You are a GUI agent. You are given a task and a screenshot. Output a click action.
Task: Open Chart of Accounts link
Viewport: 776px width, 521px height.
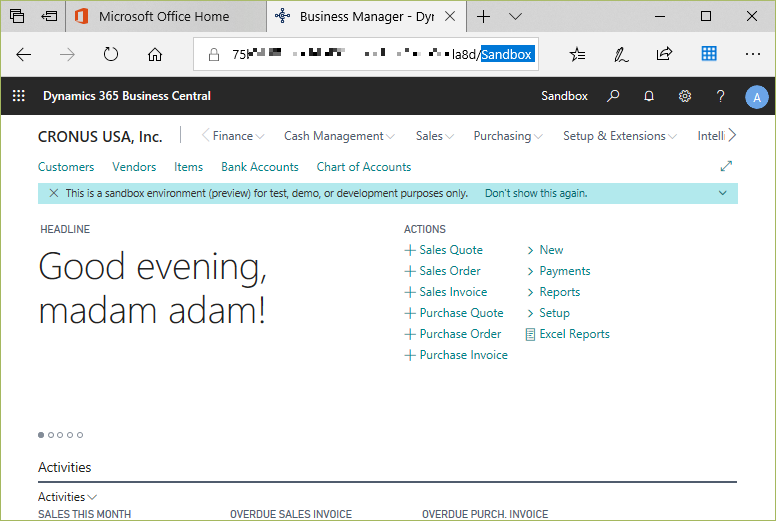(364, 167)
